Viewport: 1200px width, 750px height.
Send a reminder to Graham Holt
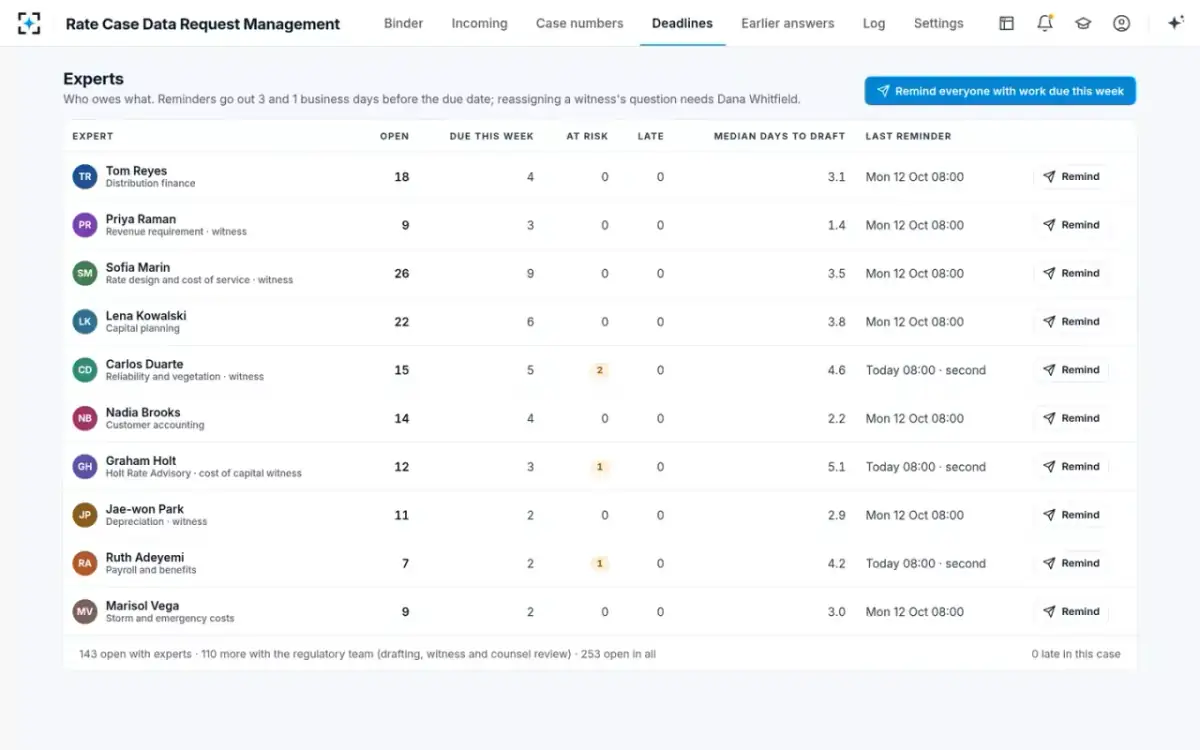point(1071,467)
